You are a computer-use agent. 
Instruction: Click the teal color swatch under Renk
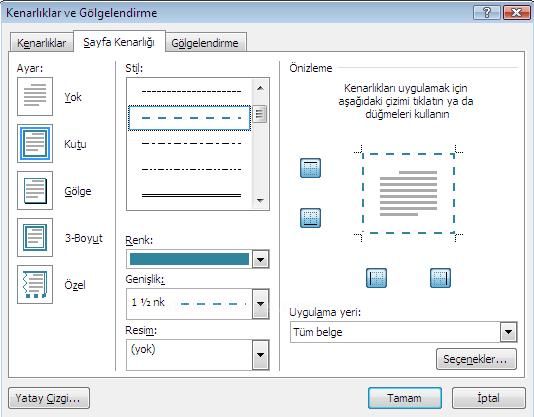pyautogui.click(x=189, y=259)
